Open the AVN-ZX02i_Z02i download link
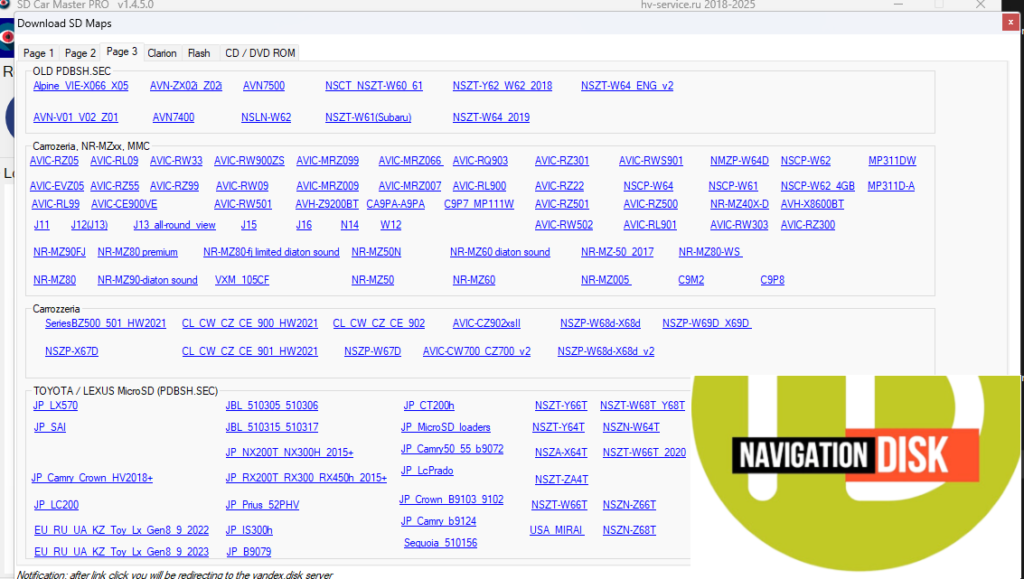Image resolution: width=1024 pixels, height=579 pixels. pos(185,86)
